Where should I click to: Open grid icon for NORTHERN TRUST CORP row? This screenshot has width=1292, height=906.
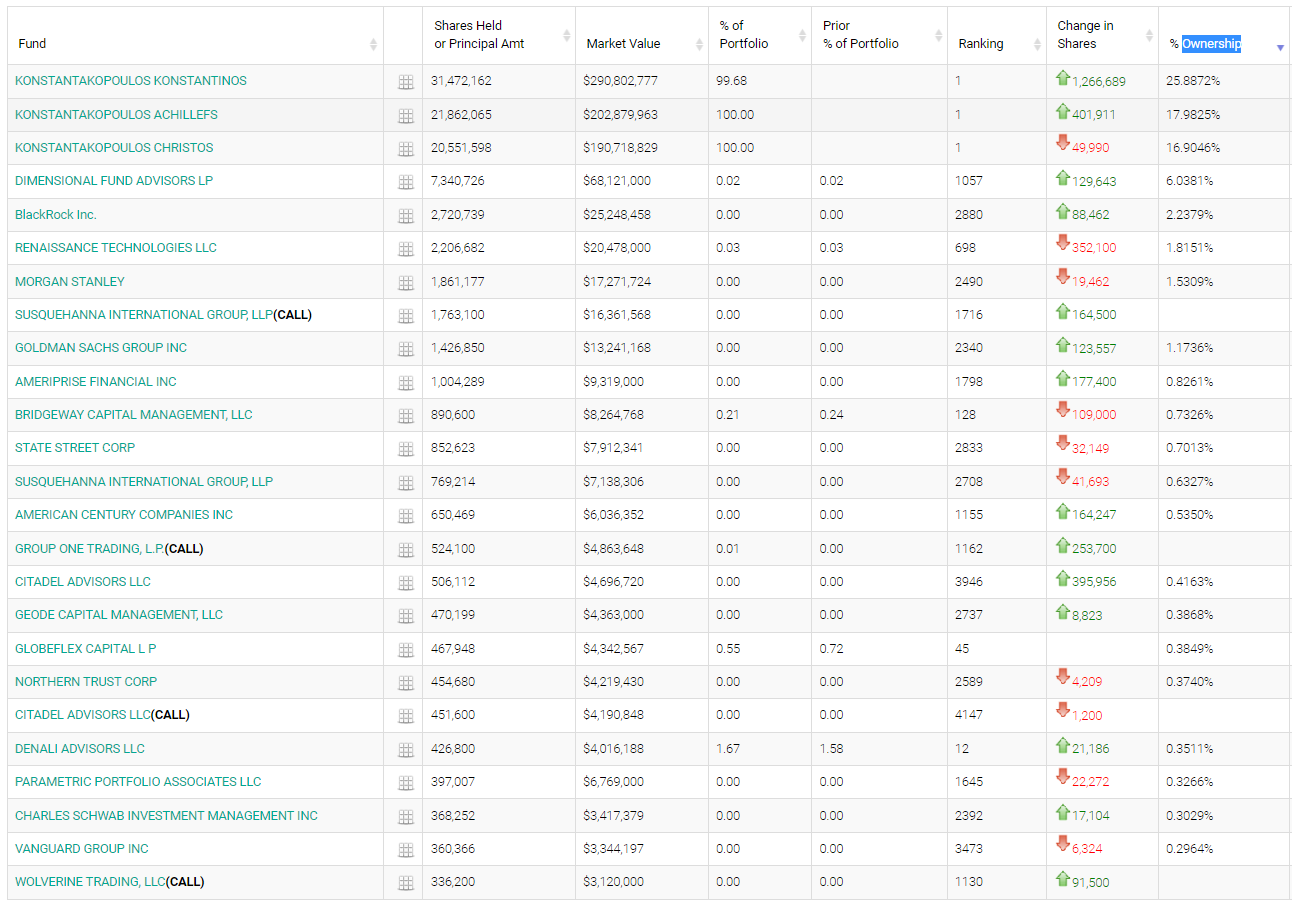pos(405,683)
